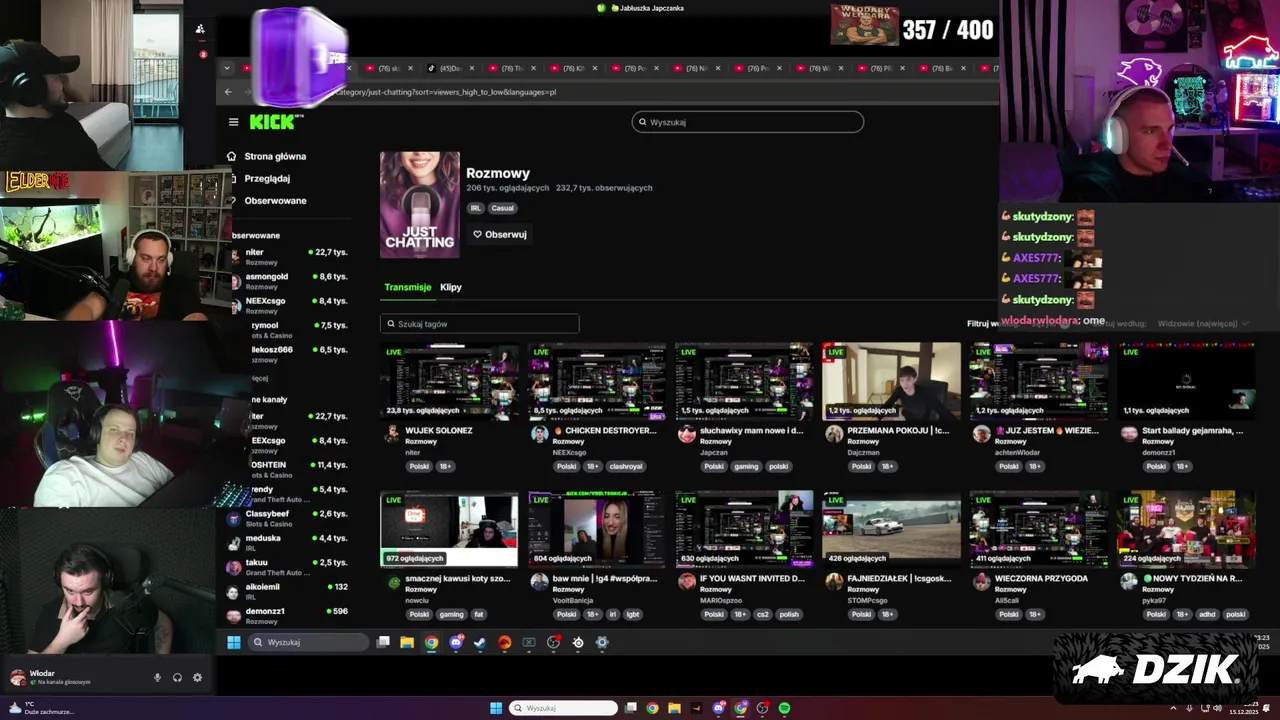1280x720 pixels.
Task: Open the baw mnie stream thumbnail
Action: tap(597, 529)
